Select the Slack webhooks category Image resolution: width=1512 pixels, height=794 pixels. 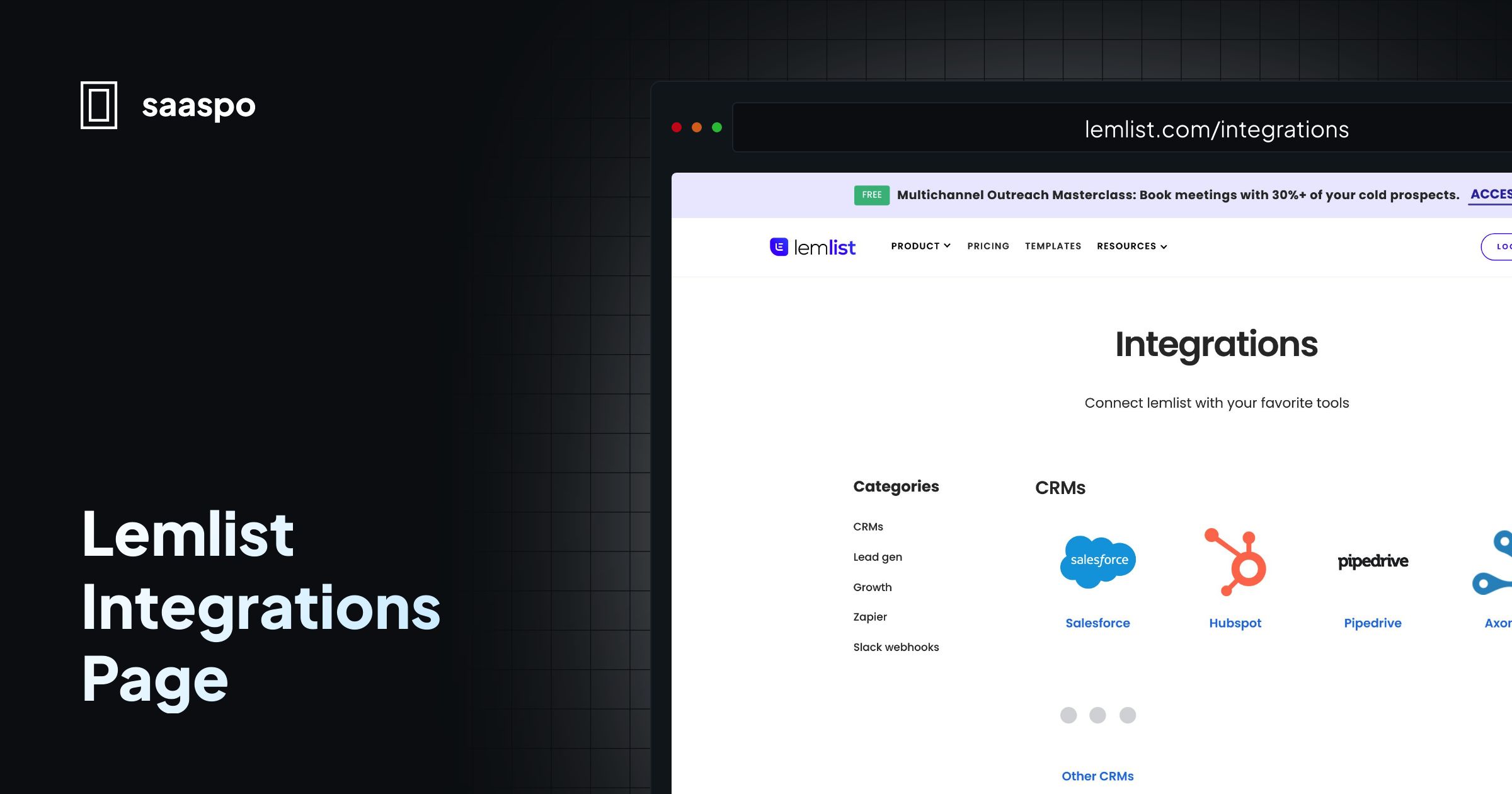click(896, 647)
